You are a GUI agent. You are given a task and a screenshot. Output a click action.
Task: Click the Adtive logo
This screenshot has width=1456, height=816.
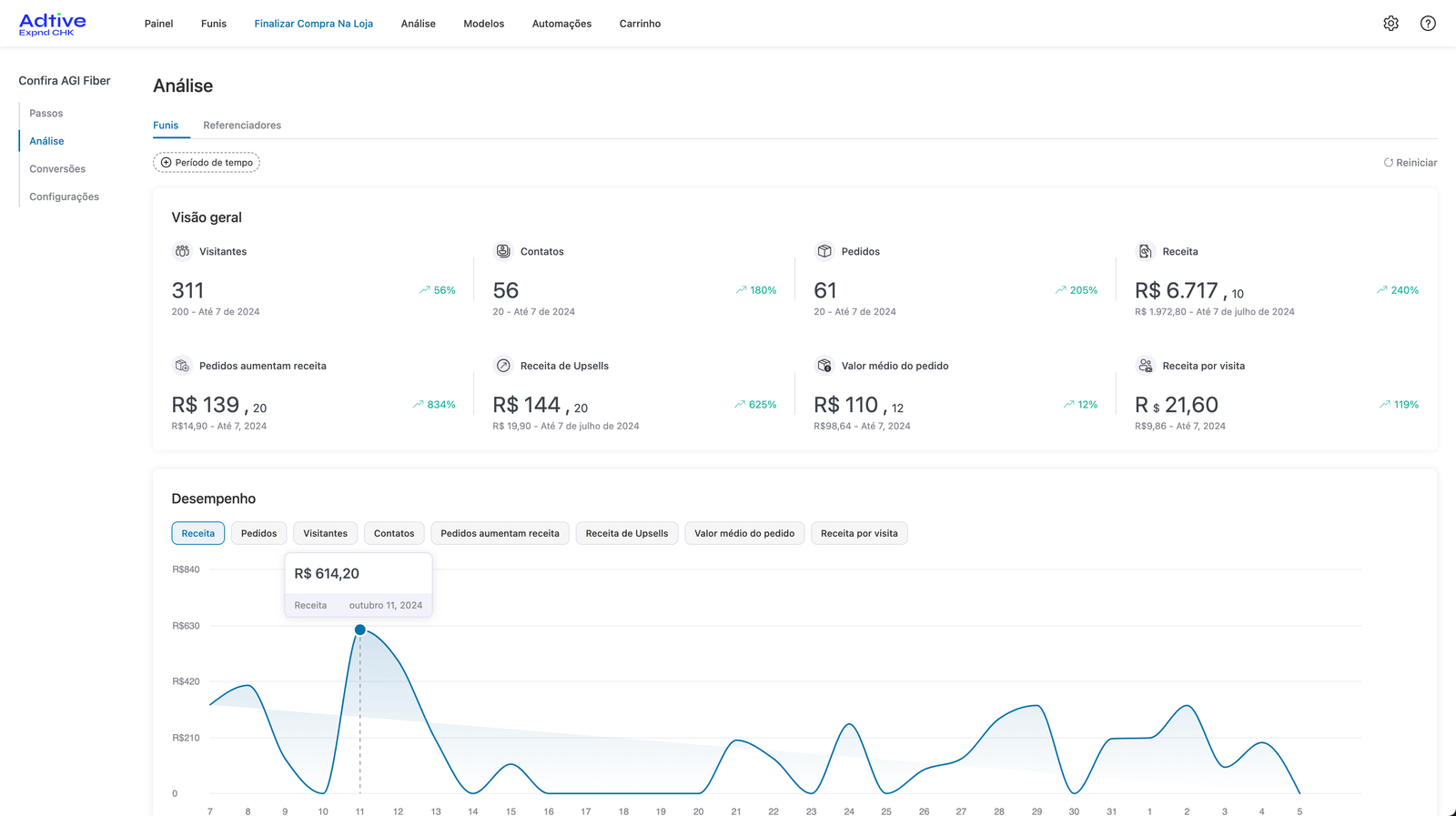point(53,25)
